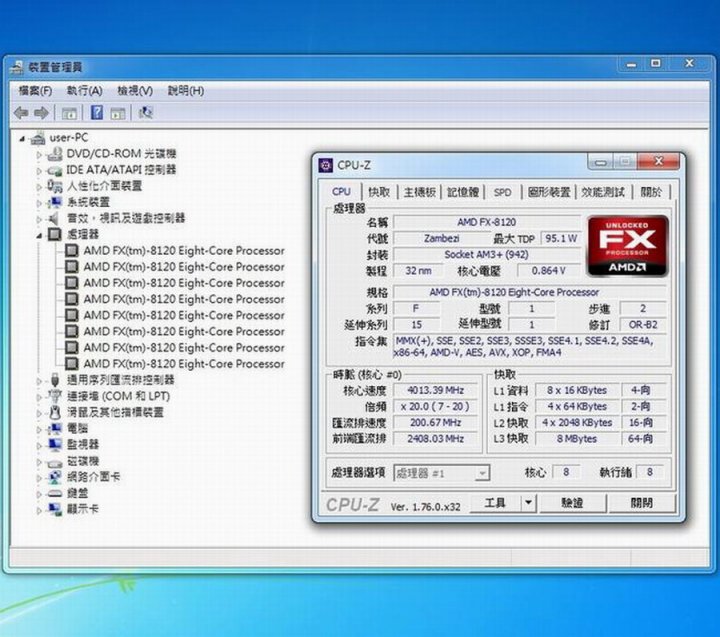Click the 名稱 field showing AMD FX-8120
The height and width of the screenshot is (637, 720).
486,222
